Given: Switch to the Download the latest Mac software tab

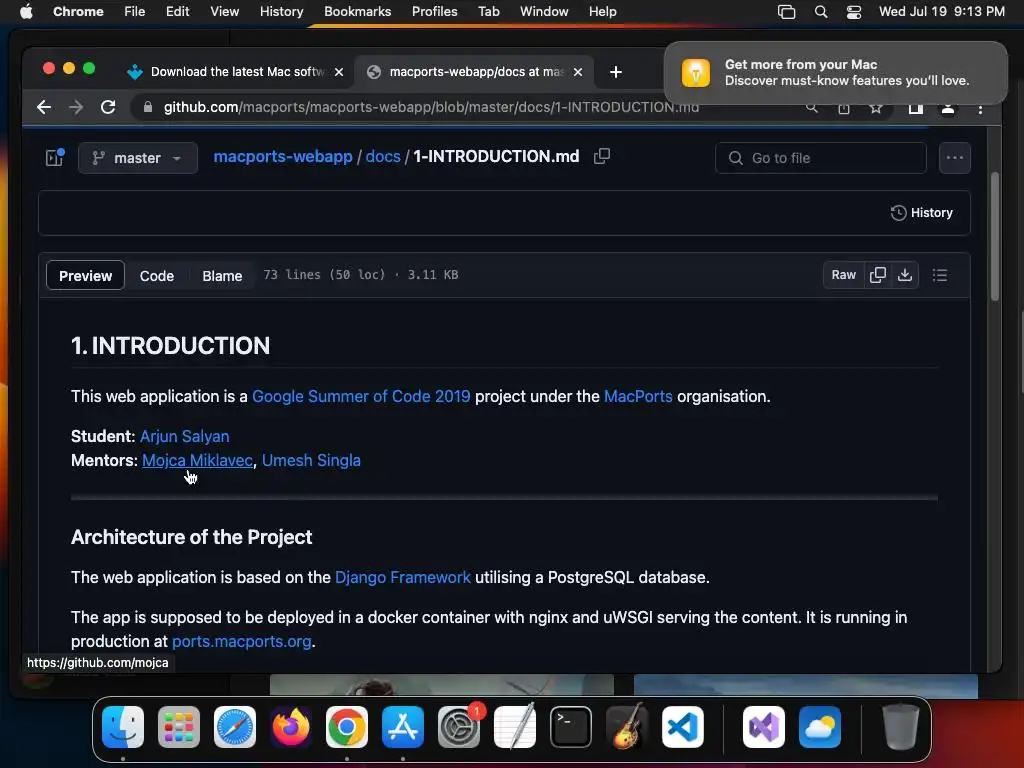Looking at the screenshot, I should click(235, 72).
